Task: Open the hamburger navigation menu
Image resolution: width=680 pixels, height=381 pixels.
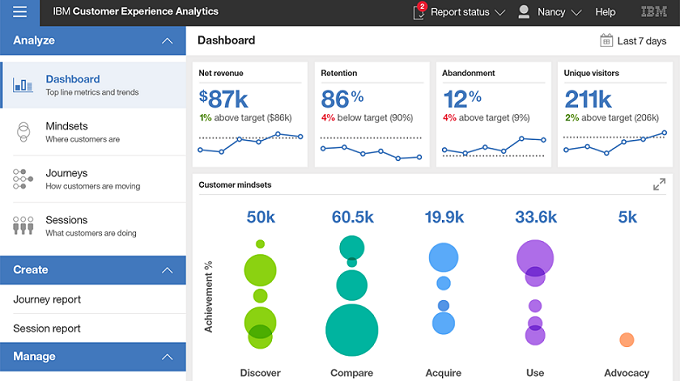Action: coord(20,12)
